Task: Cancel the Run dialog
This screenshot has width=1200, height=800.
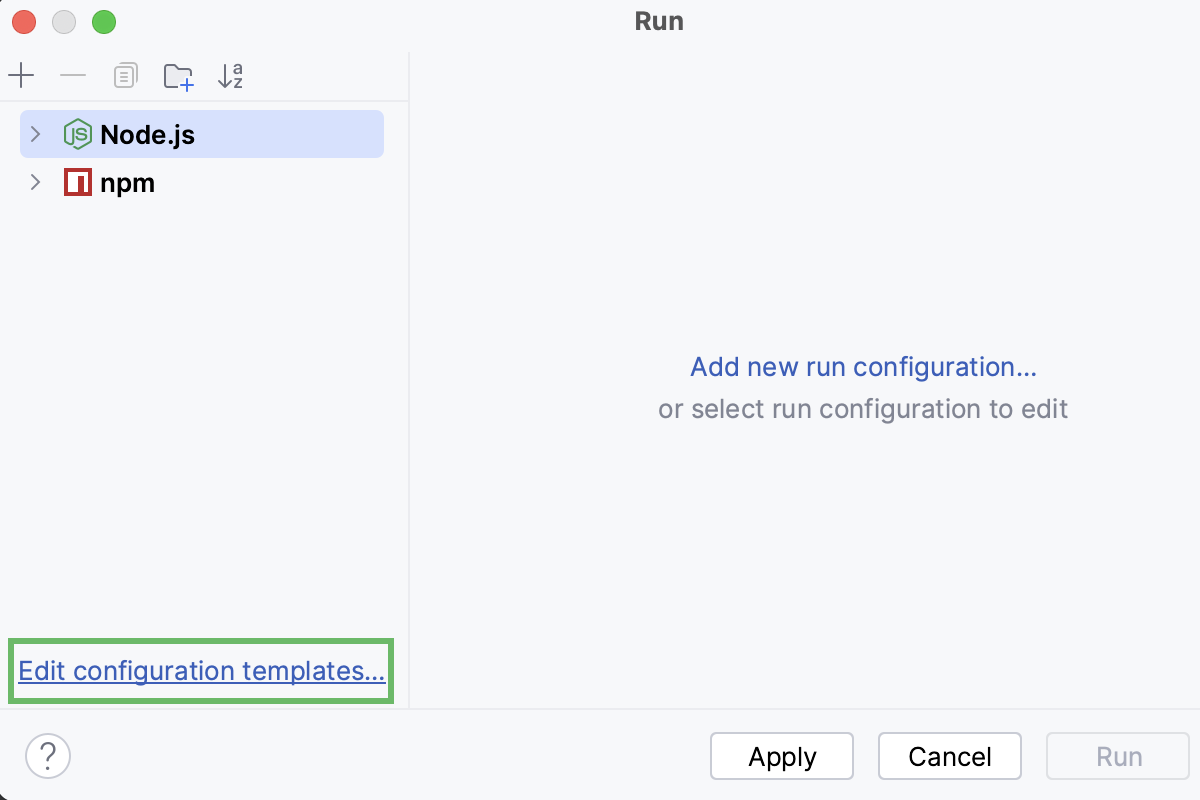Action: [x=949, y=756]
